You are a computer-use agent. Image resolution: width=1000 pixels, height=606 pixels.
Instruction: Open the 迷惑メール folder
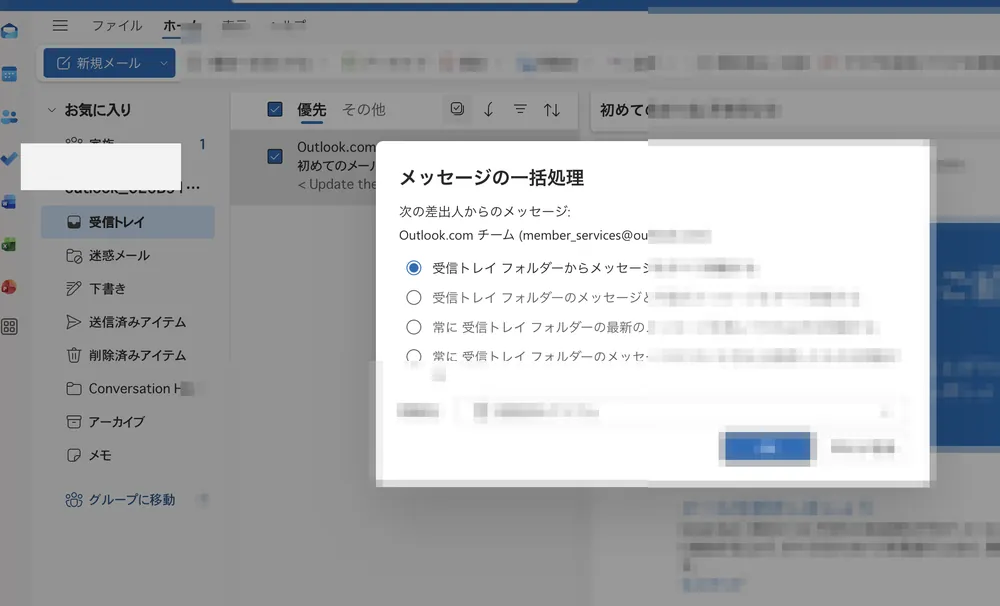click(x=128, y=256)
